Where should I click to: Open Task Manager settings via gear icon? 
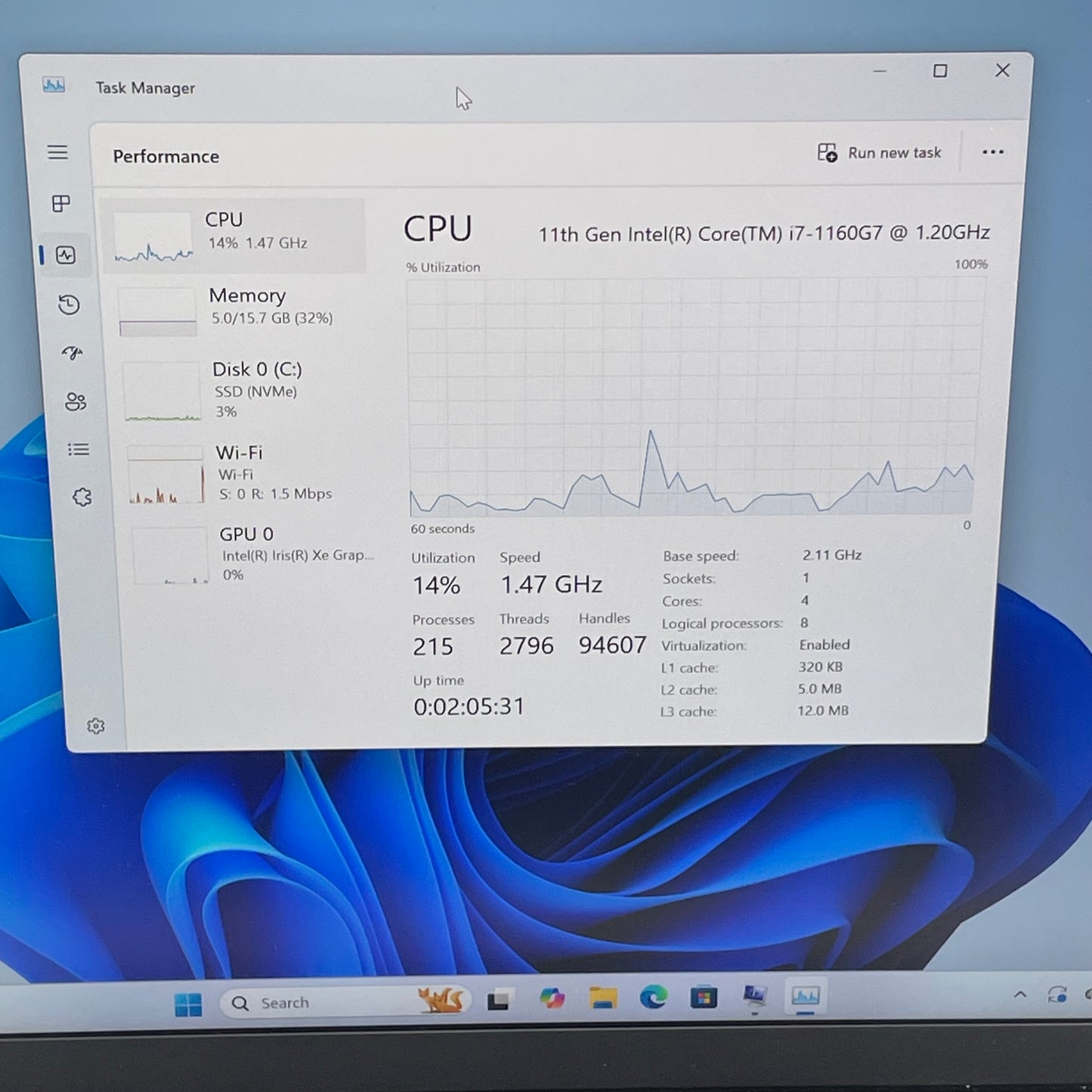(x=96, y=726)
